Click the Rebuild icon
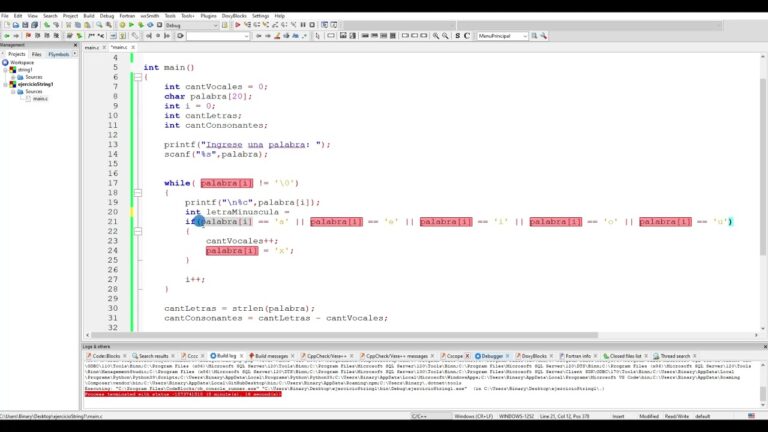This screenshot has width=768, height=432. pyautogui.click(x=150, y=25)
